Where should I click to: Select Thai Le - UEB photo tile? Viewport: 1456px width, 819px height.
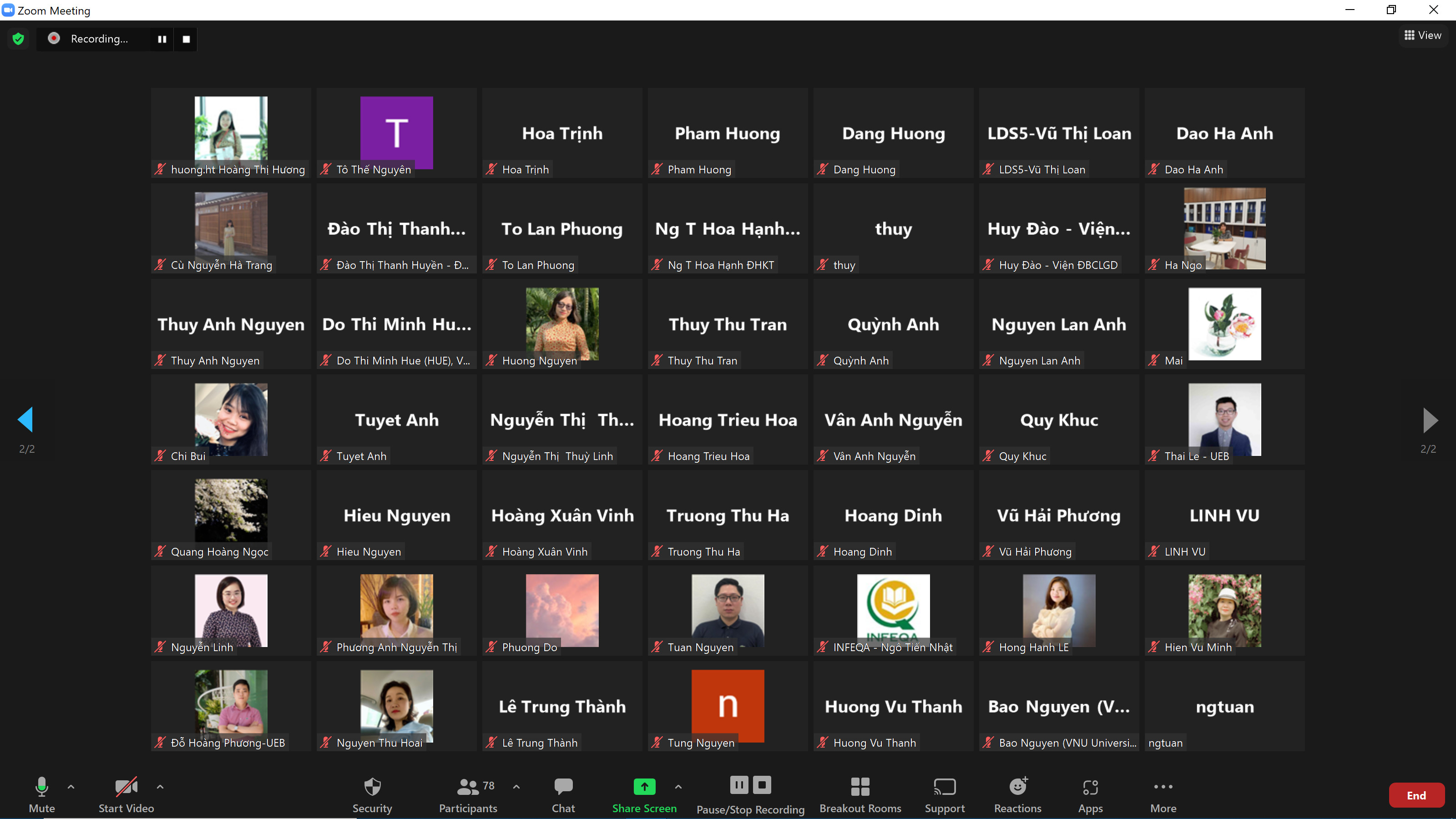[1224, 419]
